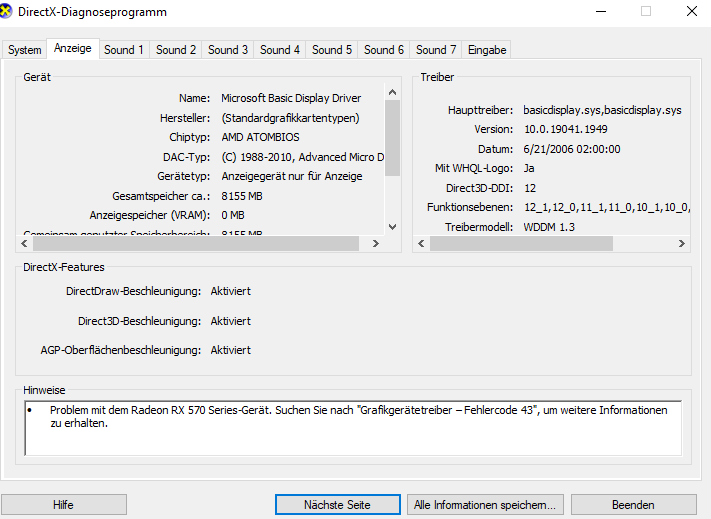Switch to the Eingabe tab
Image resolution: width=711 pixels, height=519 pixels.
pyautogui.click(x=487, y=50)
